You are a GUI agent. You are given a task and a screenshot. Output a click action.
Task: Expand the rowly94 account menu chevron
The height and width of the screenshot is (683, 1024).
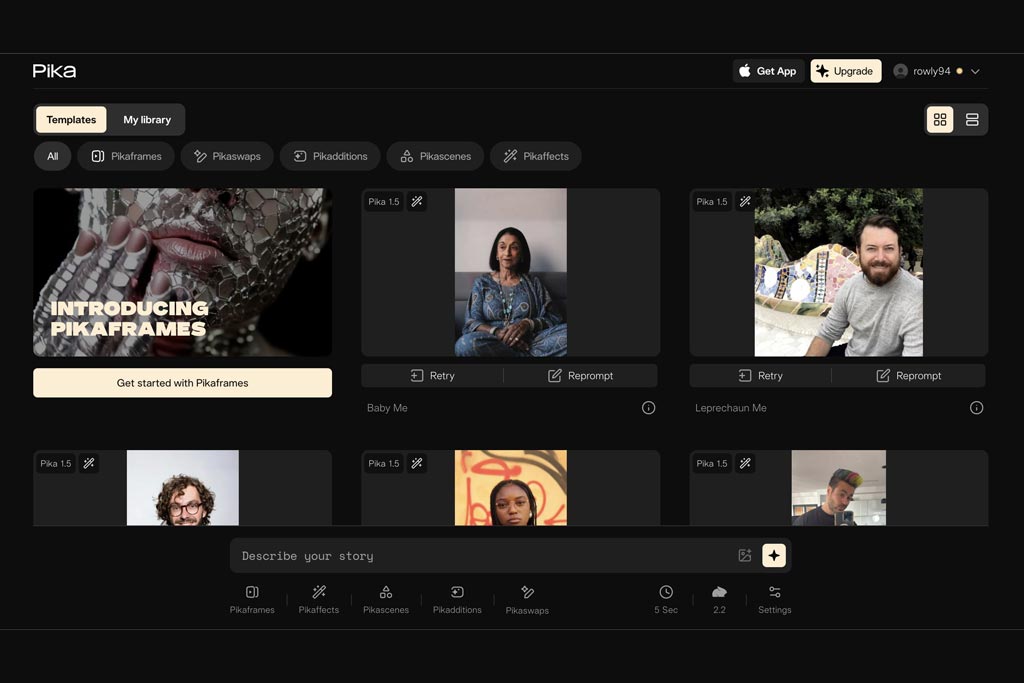[x=975, y=71]
